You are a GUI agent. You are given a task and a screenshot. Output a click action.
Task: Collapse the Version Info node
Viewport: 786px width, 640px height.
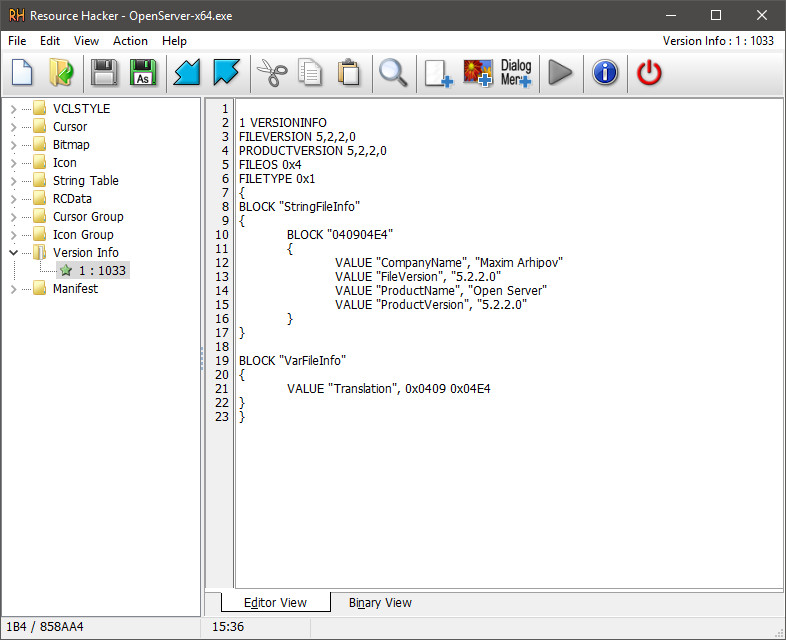pos(13,253)
